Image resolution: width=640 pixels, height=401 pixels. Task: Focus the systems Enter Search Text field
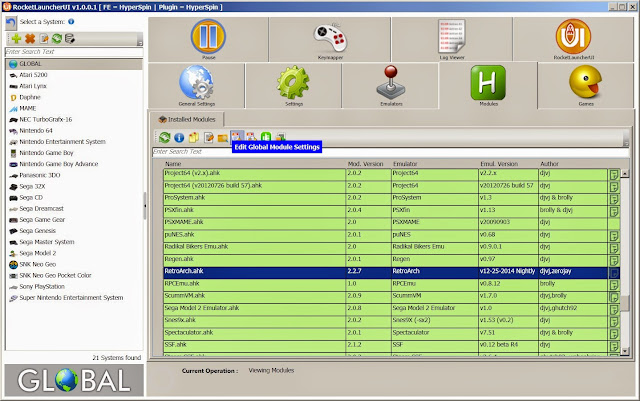pyautogui.click(x=74, y=52)
